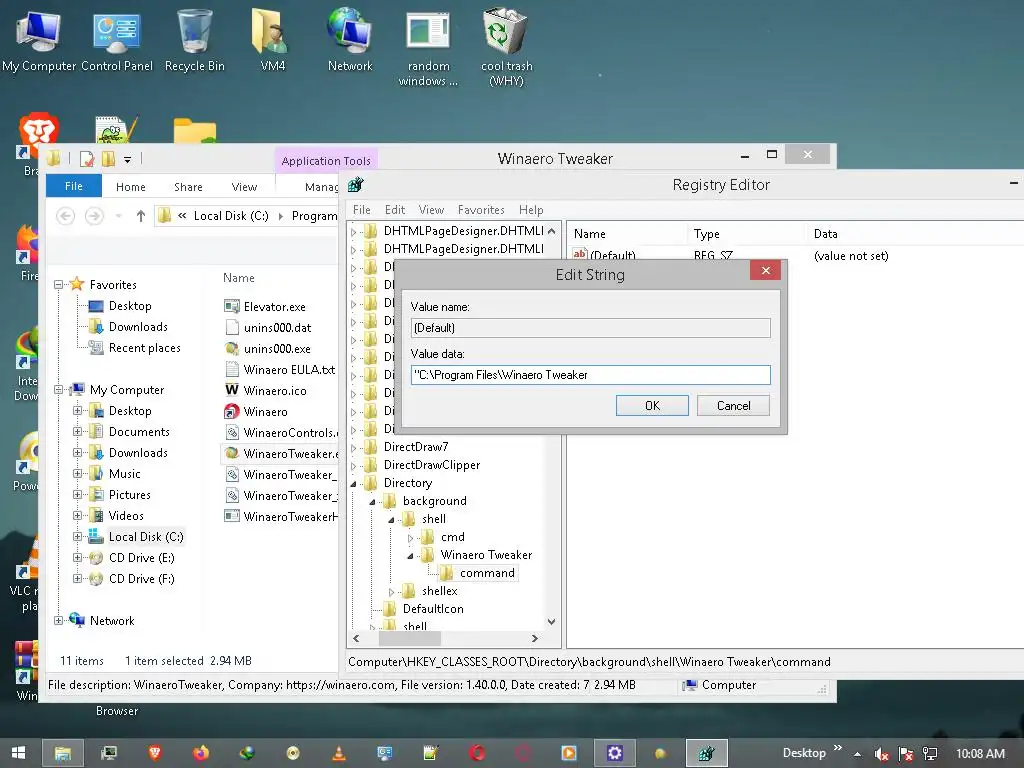This screenshot has width=1024, height=768.
Task: Expand DirectDraw7 registry key
Action: pyautogui.click(x=353, y=447)
